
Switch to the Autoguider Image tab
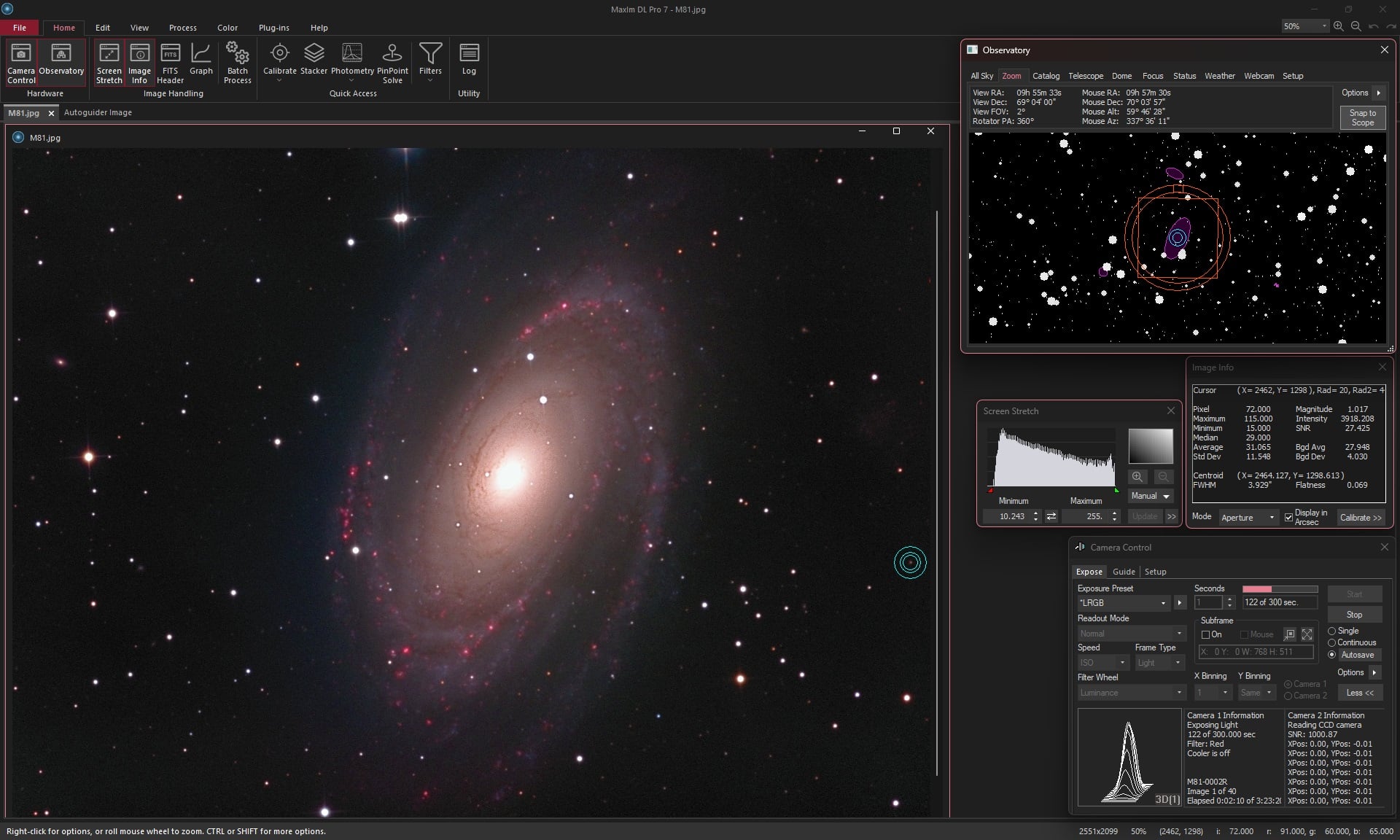(x=98, y=113)
